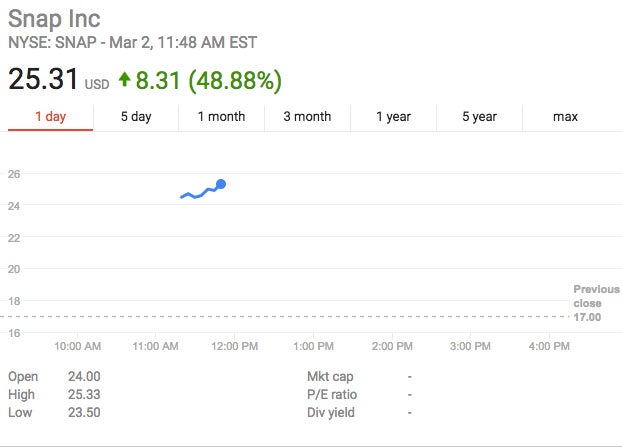This screenshot has width=622, height=447.
Task: Open the 1 month chart view
Action: [x=221, y=117]
